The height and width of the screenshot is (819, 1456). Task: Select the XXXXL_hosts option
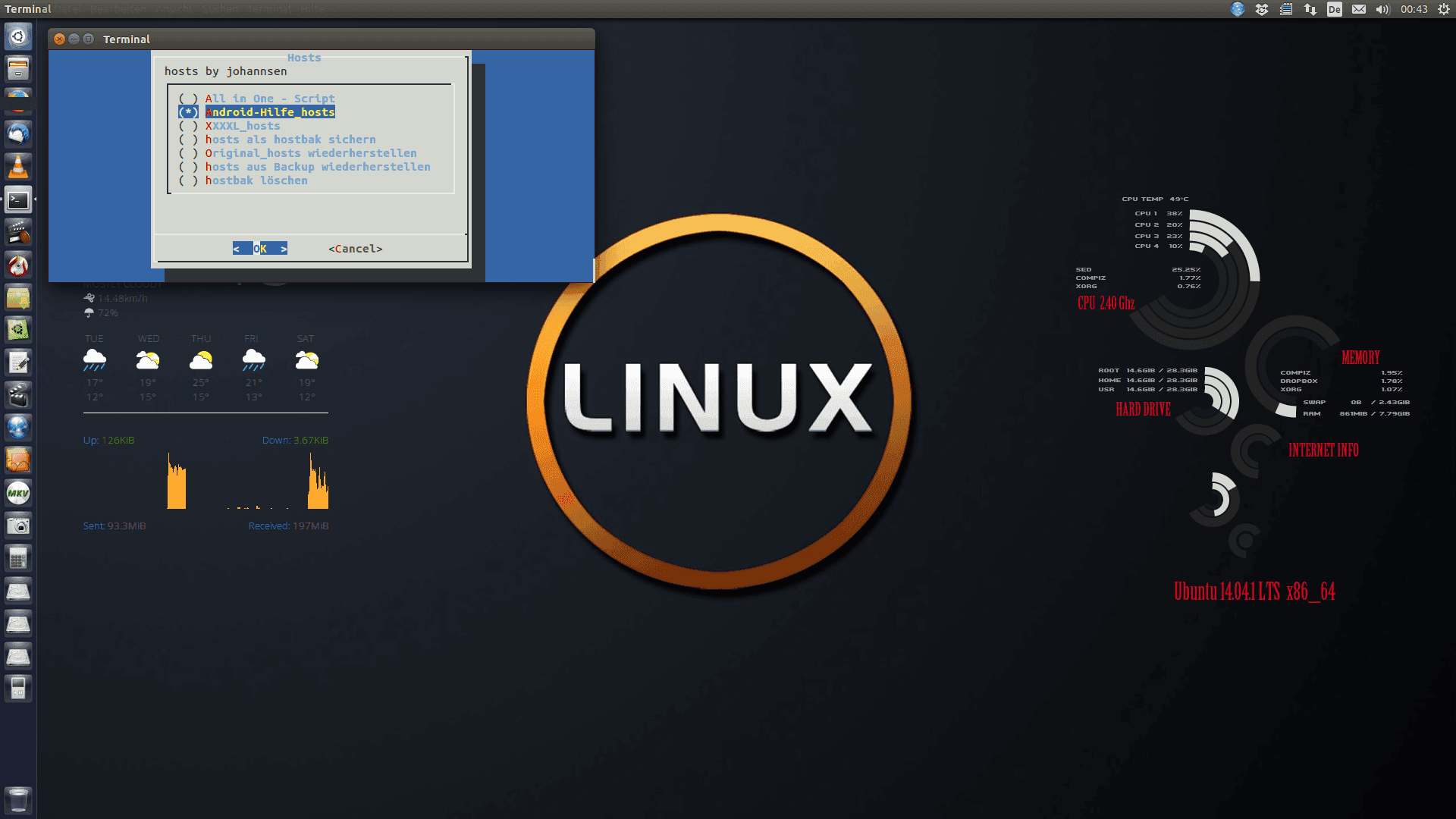[x=229, y=126]
